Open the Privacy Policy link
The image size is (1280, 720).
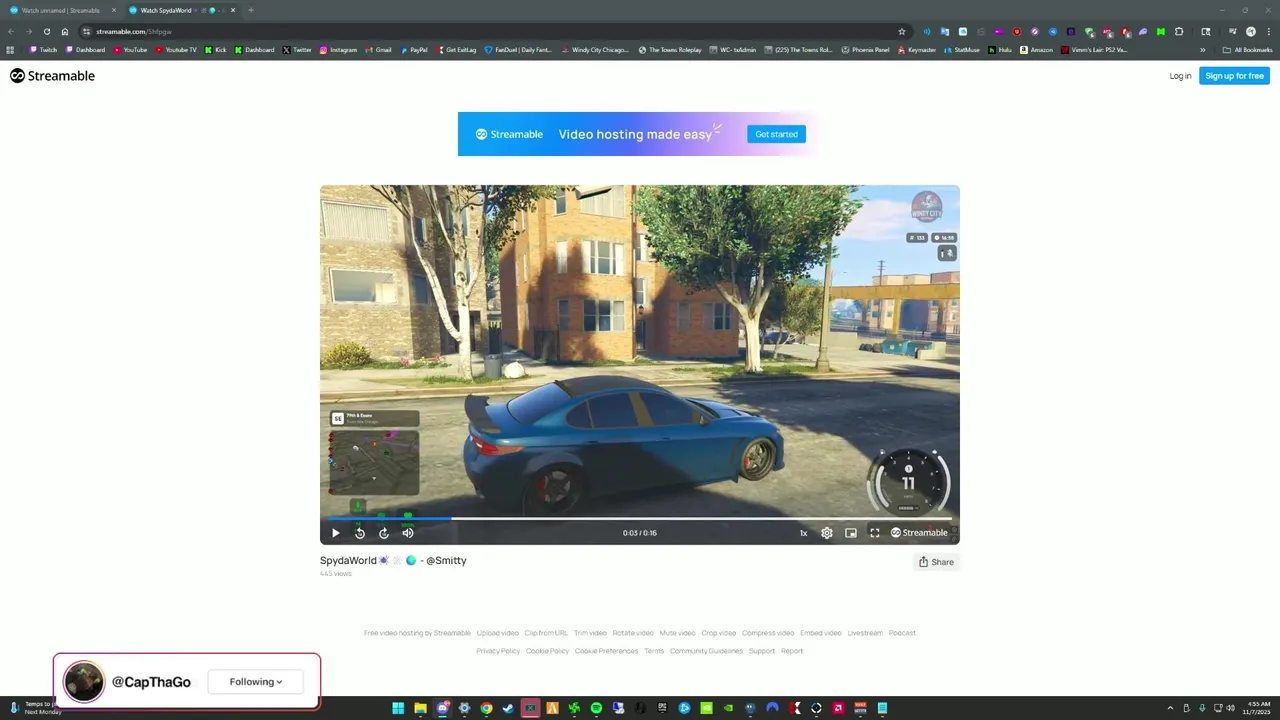[x=498, y=651]
